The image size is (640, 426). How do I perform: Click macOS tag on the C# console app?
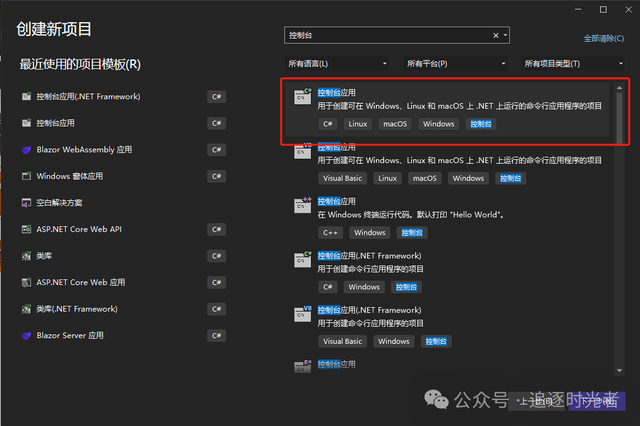pos(395,124)
